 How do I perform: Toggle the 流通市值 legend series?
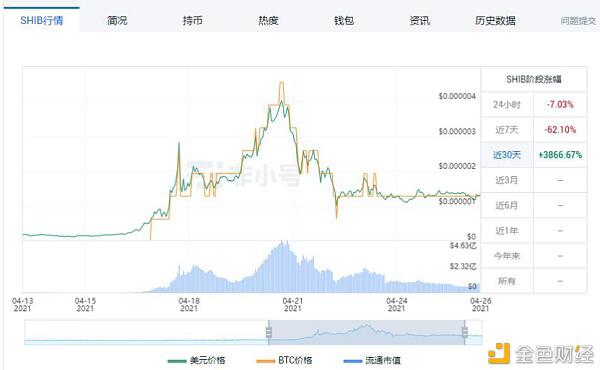372,360
